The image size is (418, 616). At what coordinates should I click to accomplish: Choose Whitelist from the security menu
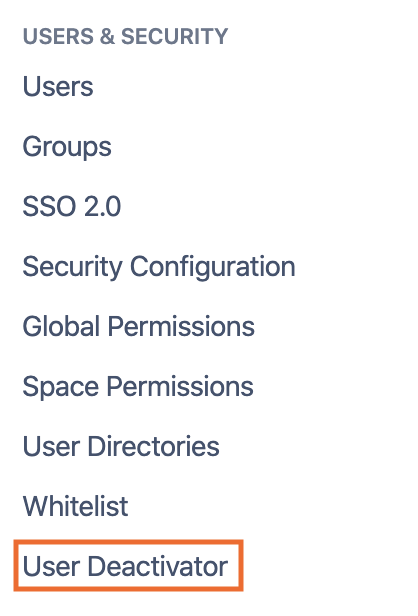[x=75, y=506]
